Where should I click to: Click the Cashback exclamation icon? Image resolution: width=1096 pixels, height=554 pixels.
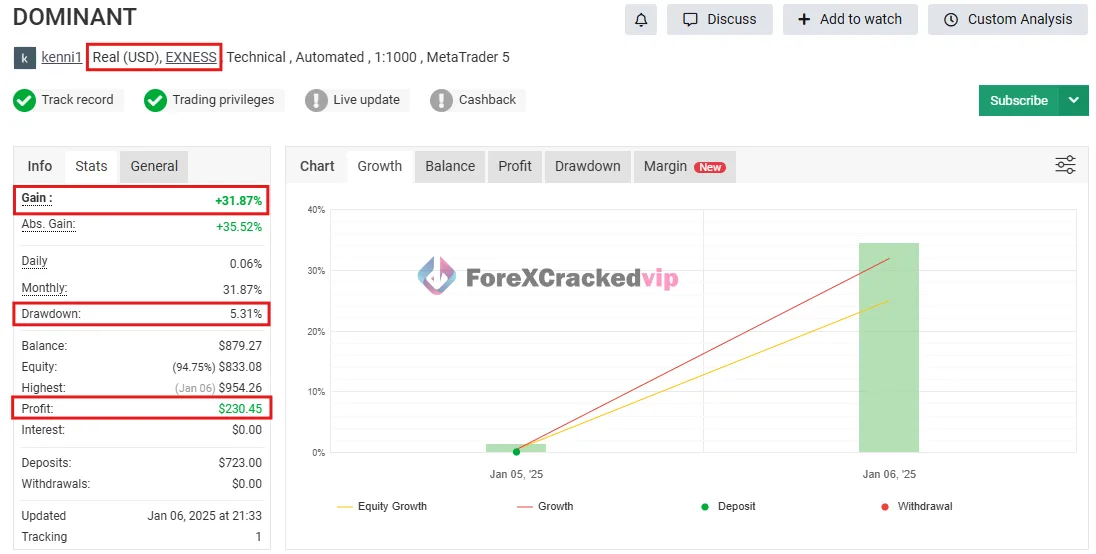tap(441, 101)
